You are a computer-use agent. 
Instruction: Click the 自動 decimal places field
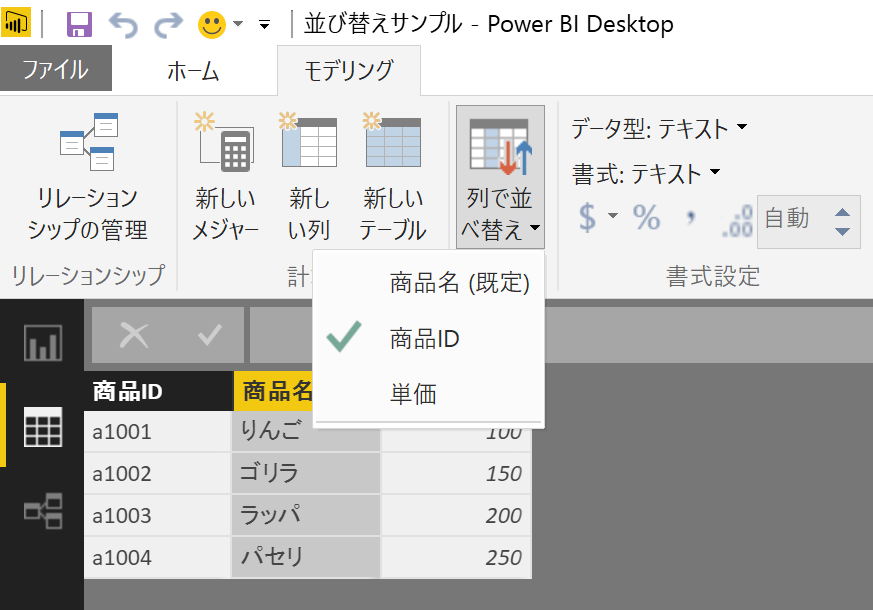tap(794, 221)
